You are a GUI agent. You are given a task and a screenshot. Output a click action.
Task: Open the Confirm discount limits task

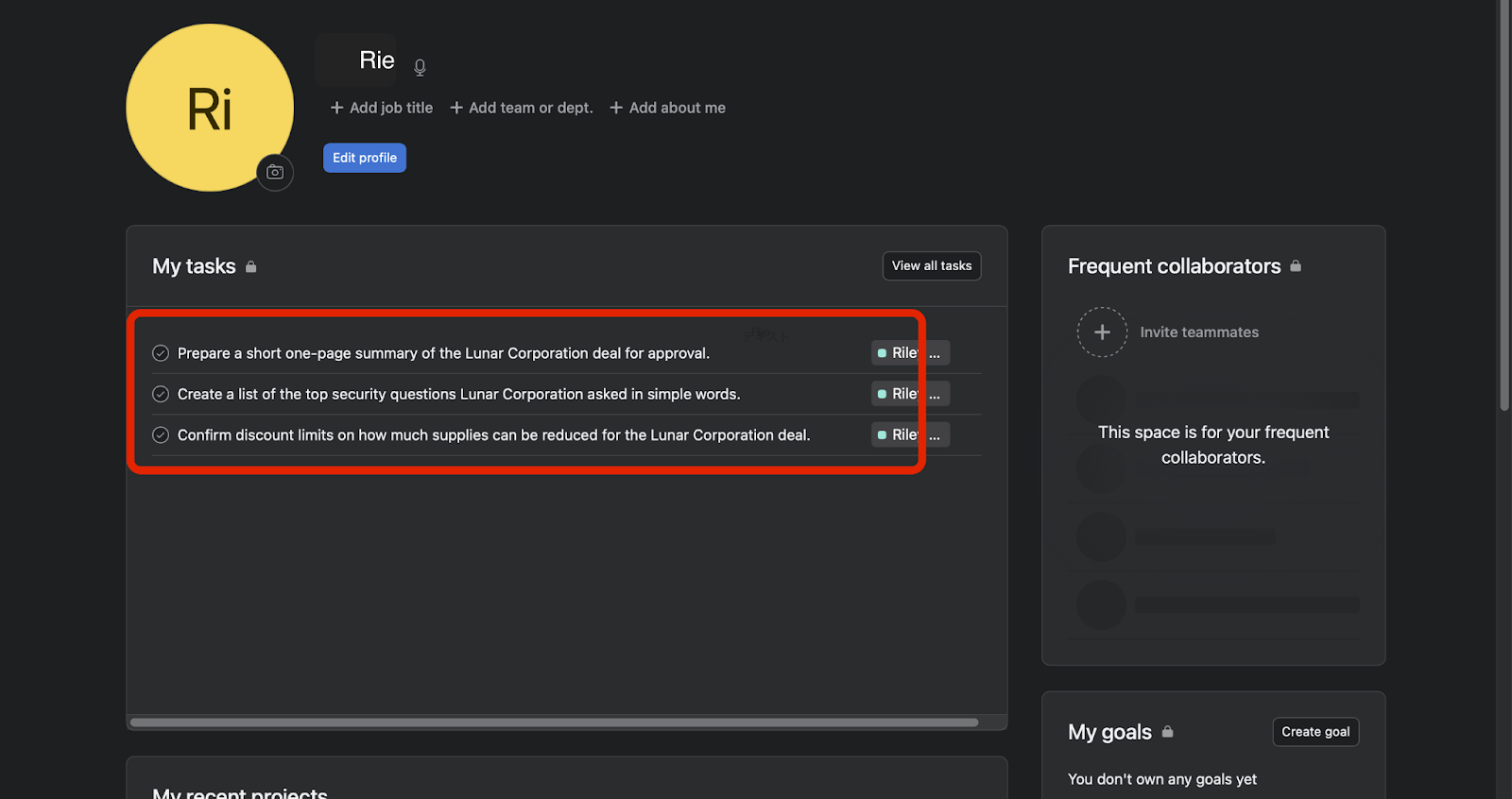click(493, 435)
